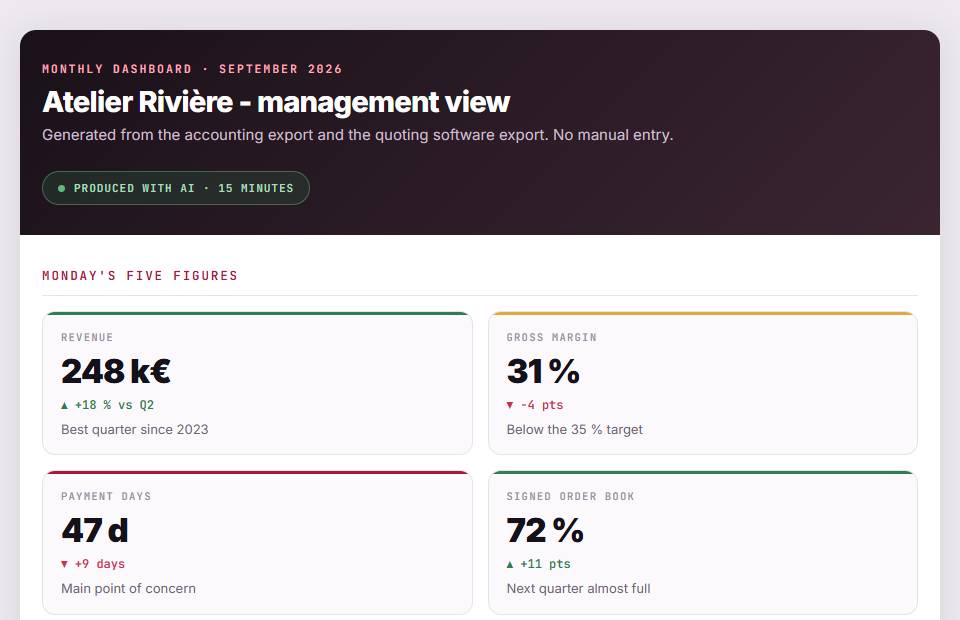Click the Payment Days card label

(x=106, y=496)
